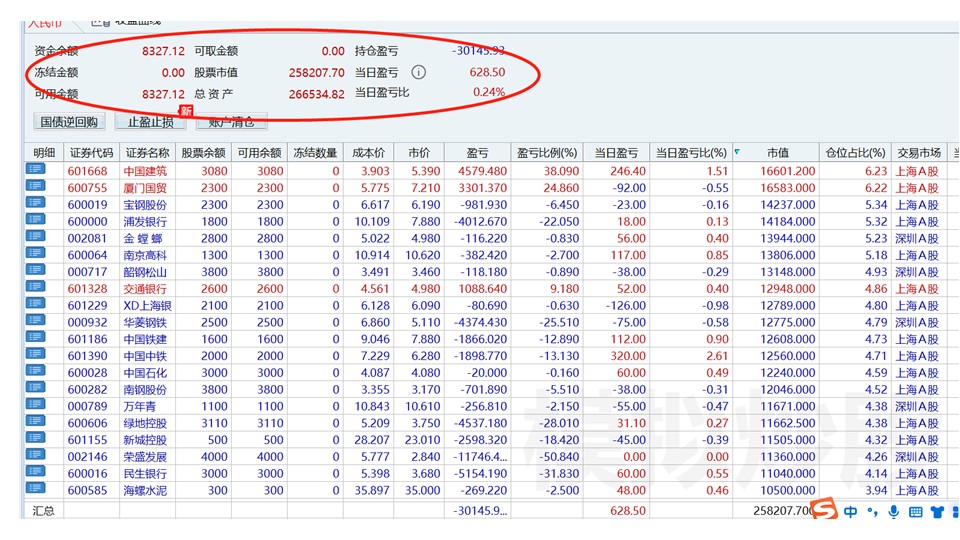Image resolution: width=960 pixels, height=540 pixels.
Task: Sort by 可用余额 column header
Action: click(x=260, y=152)
